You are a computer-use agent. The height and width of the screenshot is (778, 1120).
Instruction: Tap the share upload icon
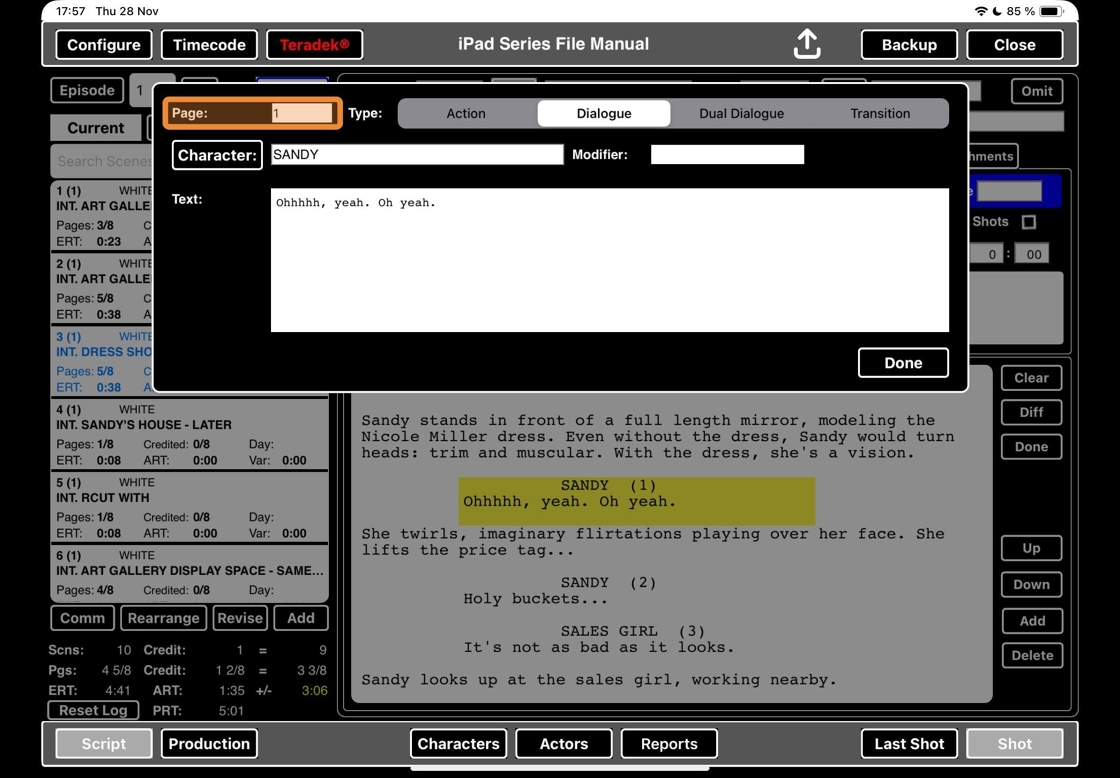[x=806, y=44]
